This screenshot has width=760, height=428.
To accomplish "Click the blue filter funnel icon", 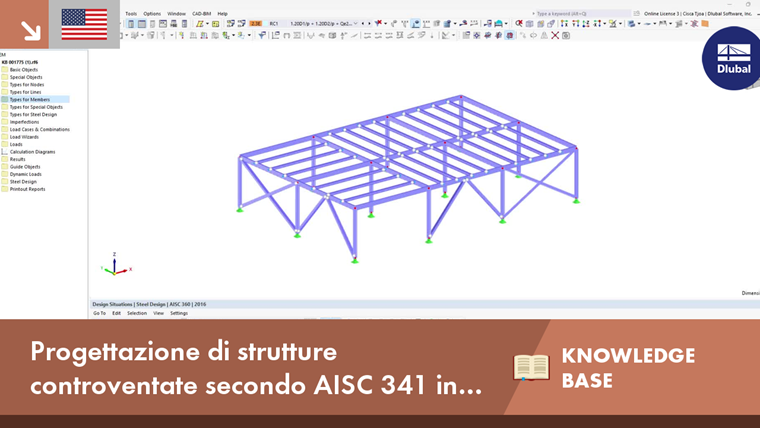I will 262,35.
